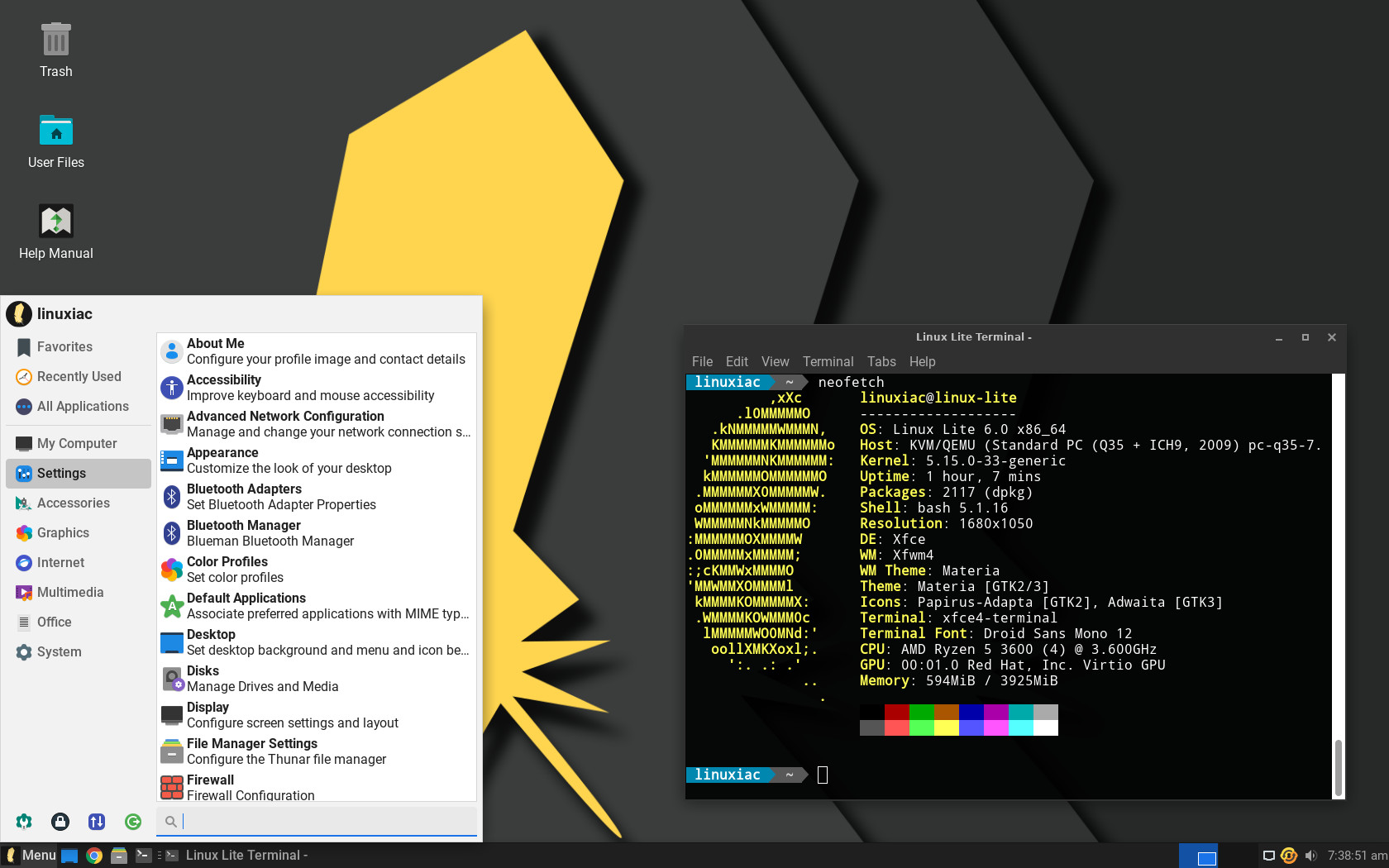Open Display settings

pyautogui.click(x=317, y=715)
